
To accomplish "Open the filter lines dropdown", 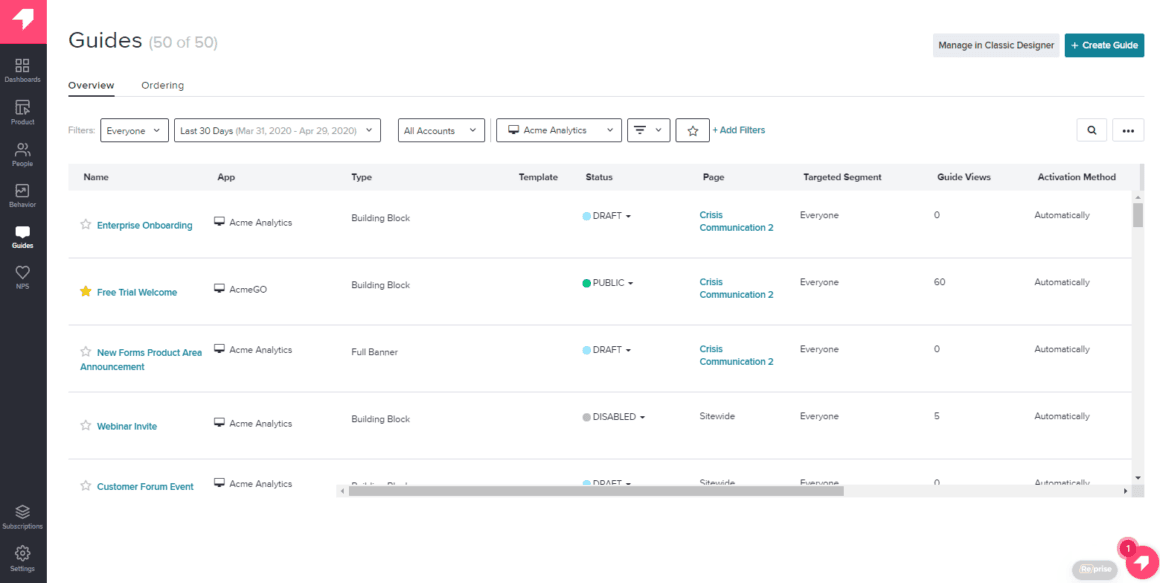I will tap(649, 130).
